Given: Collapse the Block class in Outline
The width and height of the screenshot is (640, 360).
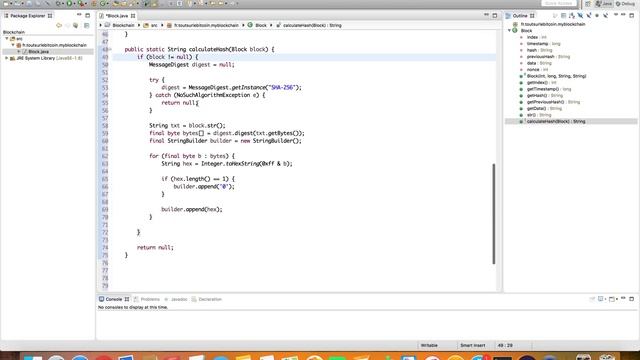Looking at the screenshot, I should [x=509, y=31].
